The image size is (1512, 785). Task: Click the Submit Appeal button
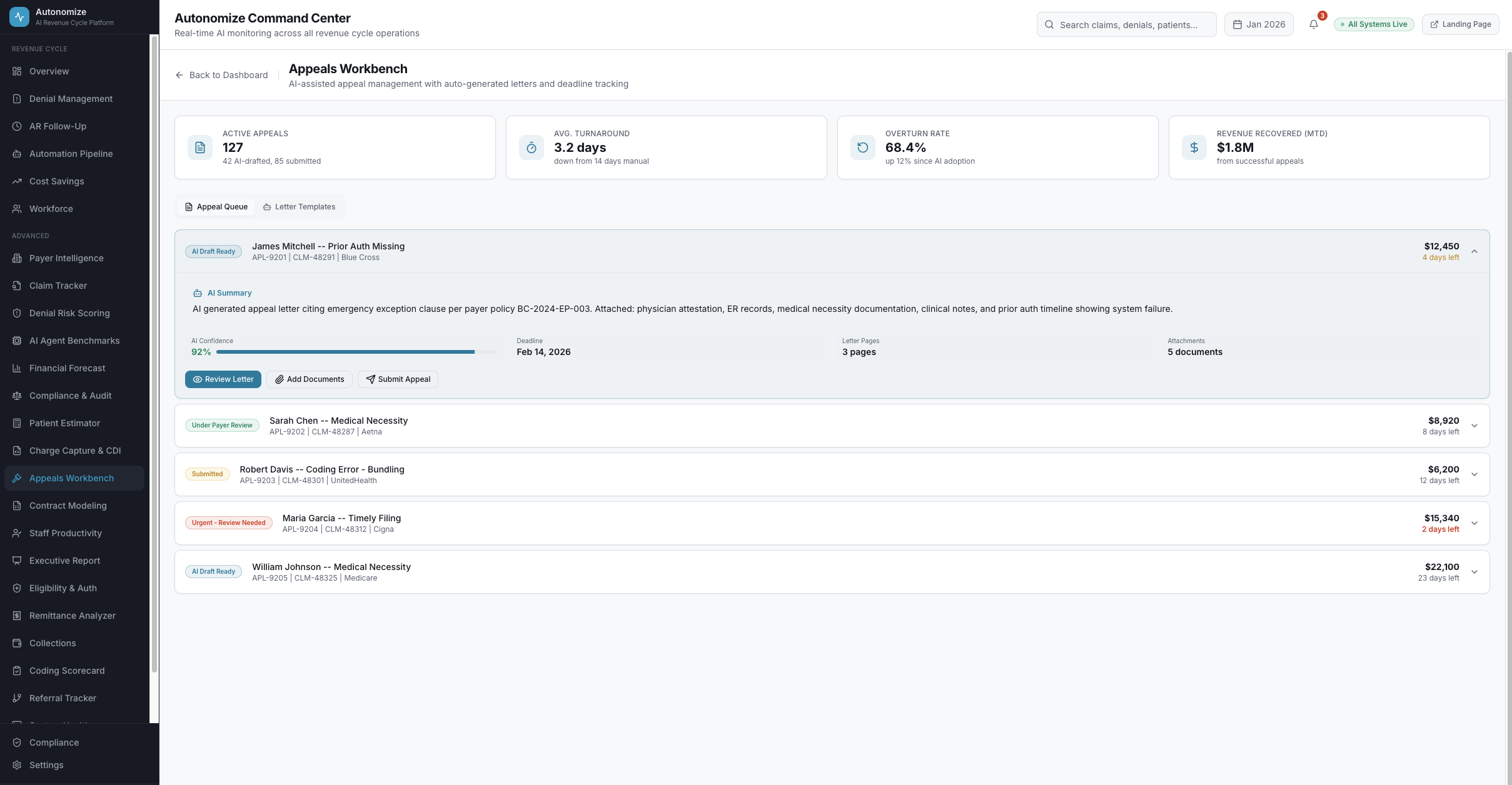click(x=398, y=379)
